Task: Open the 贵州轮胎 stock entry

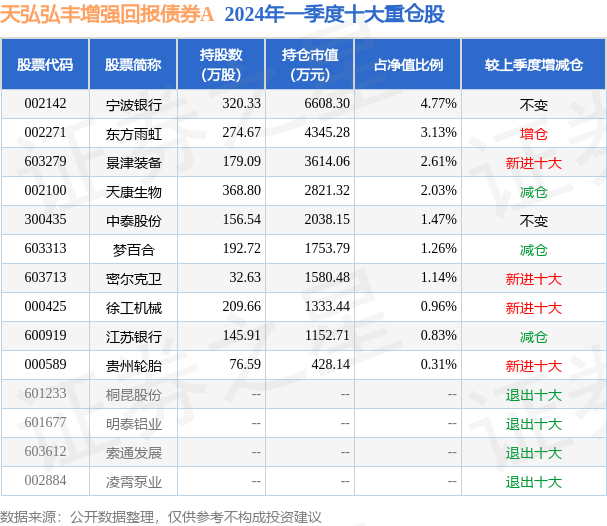Action: click(134, 366)
